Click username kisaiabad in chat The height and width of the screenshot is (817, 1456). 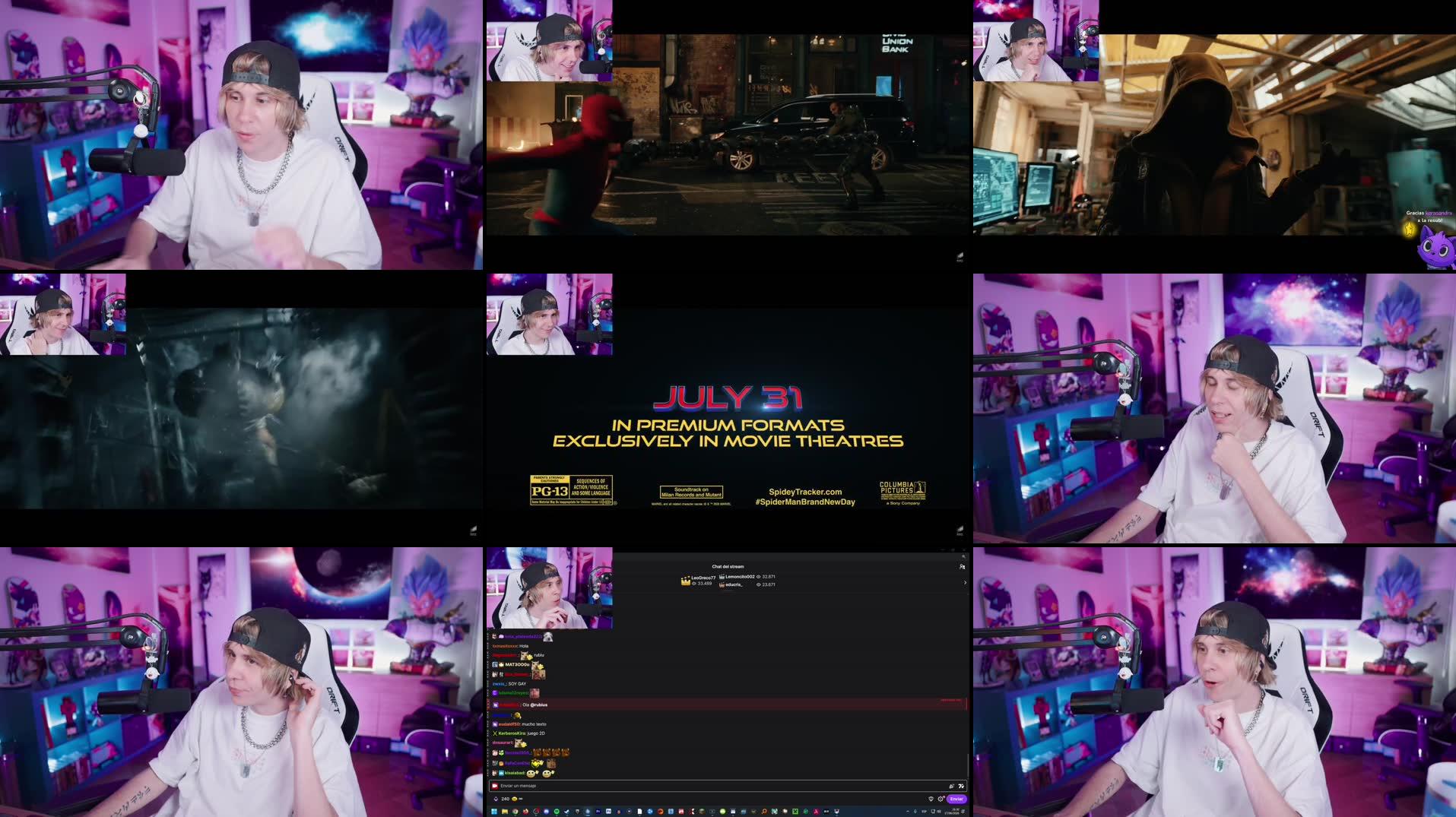coord(515,773)
